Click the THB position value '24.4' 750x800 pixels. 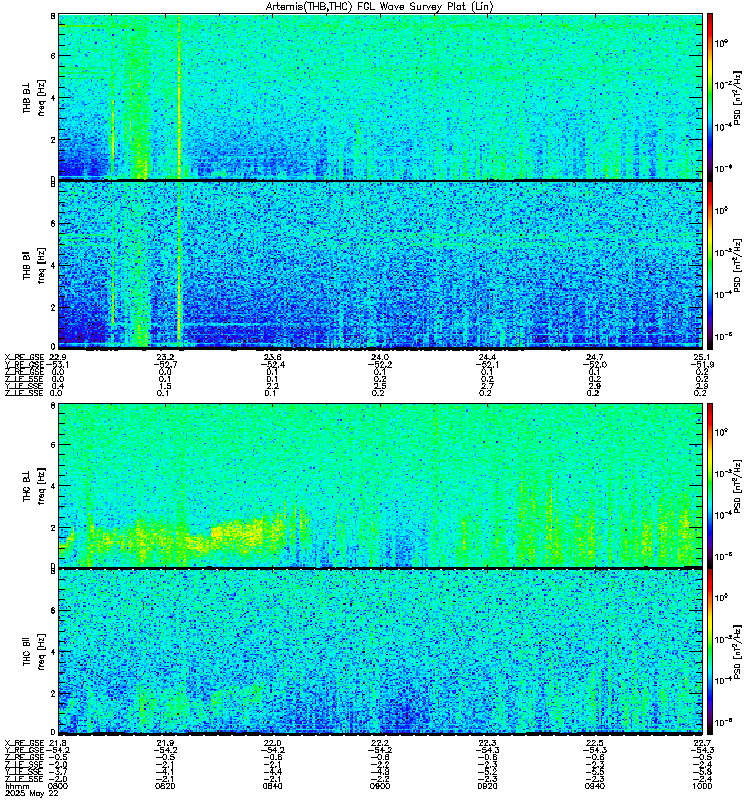click(x=487, y=357)
